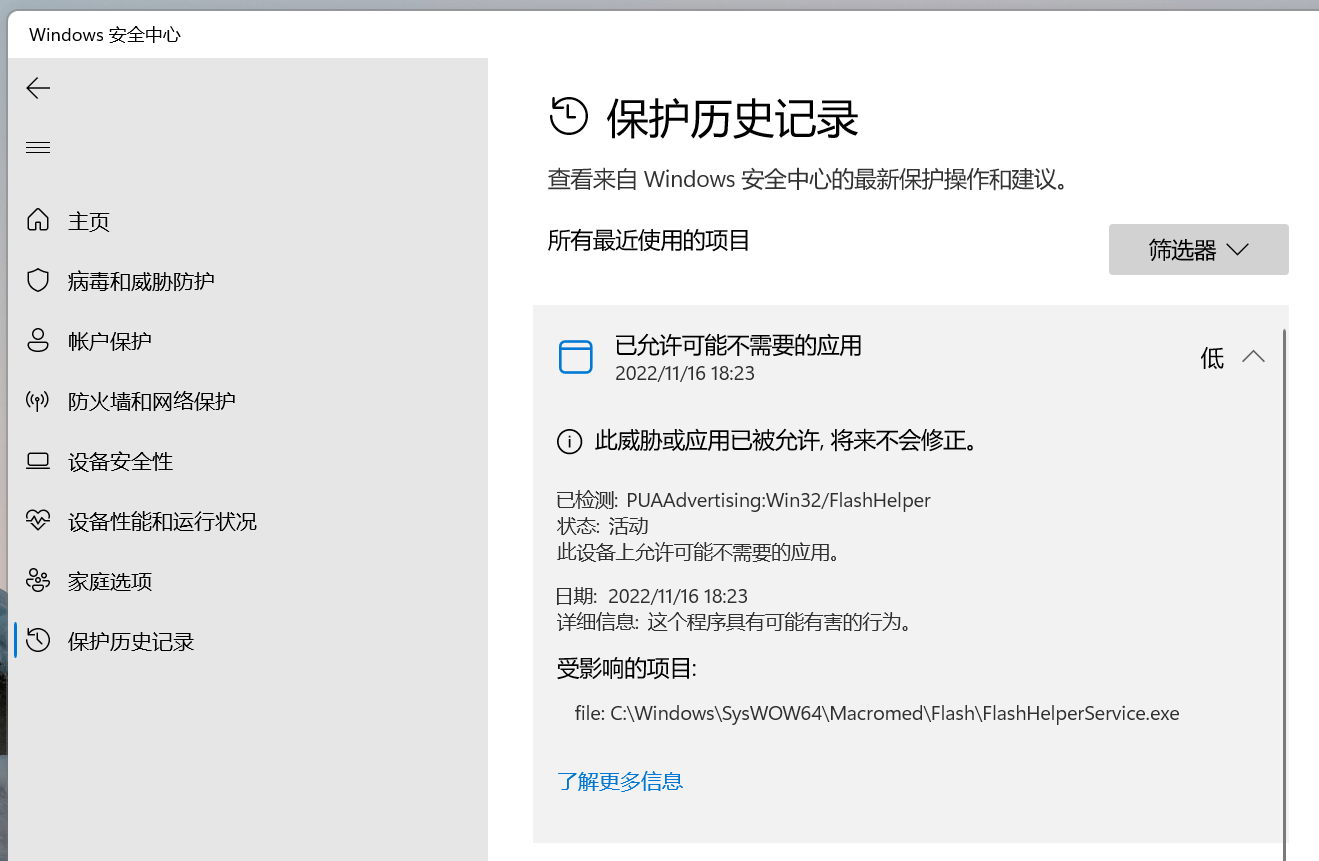Open the 主页 navigation item

(x=248, y=221)
